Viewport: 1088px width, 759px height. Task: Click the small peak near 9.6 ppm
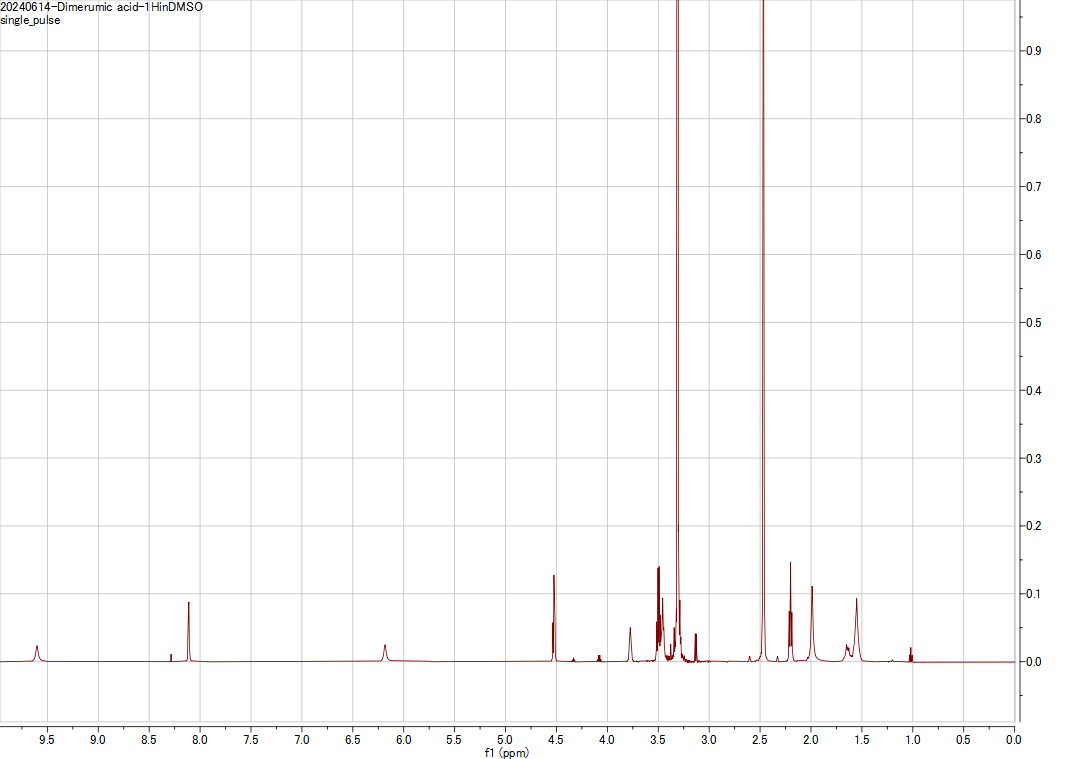pyautogui.click(x=36, y=650)
